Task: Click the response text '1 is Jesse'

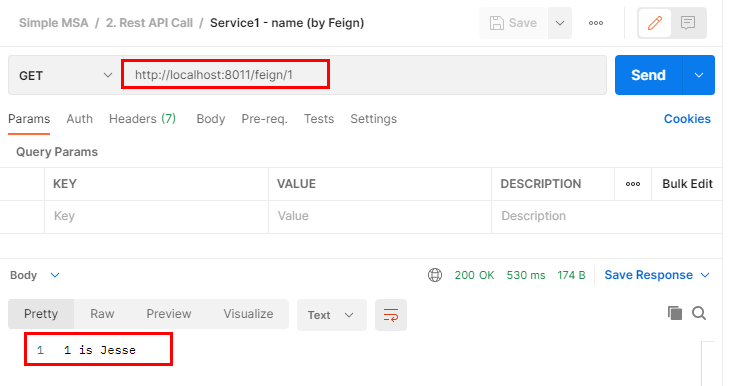Action: 100,350
